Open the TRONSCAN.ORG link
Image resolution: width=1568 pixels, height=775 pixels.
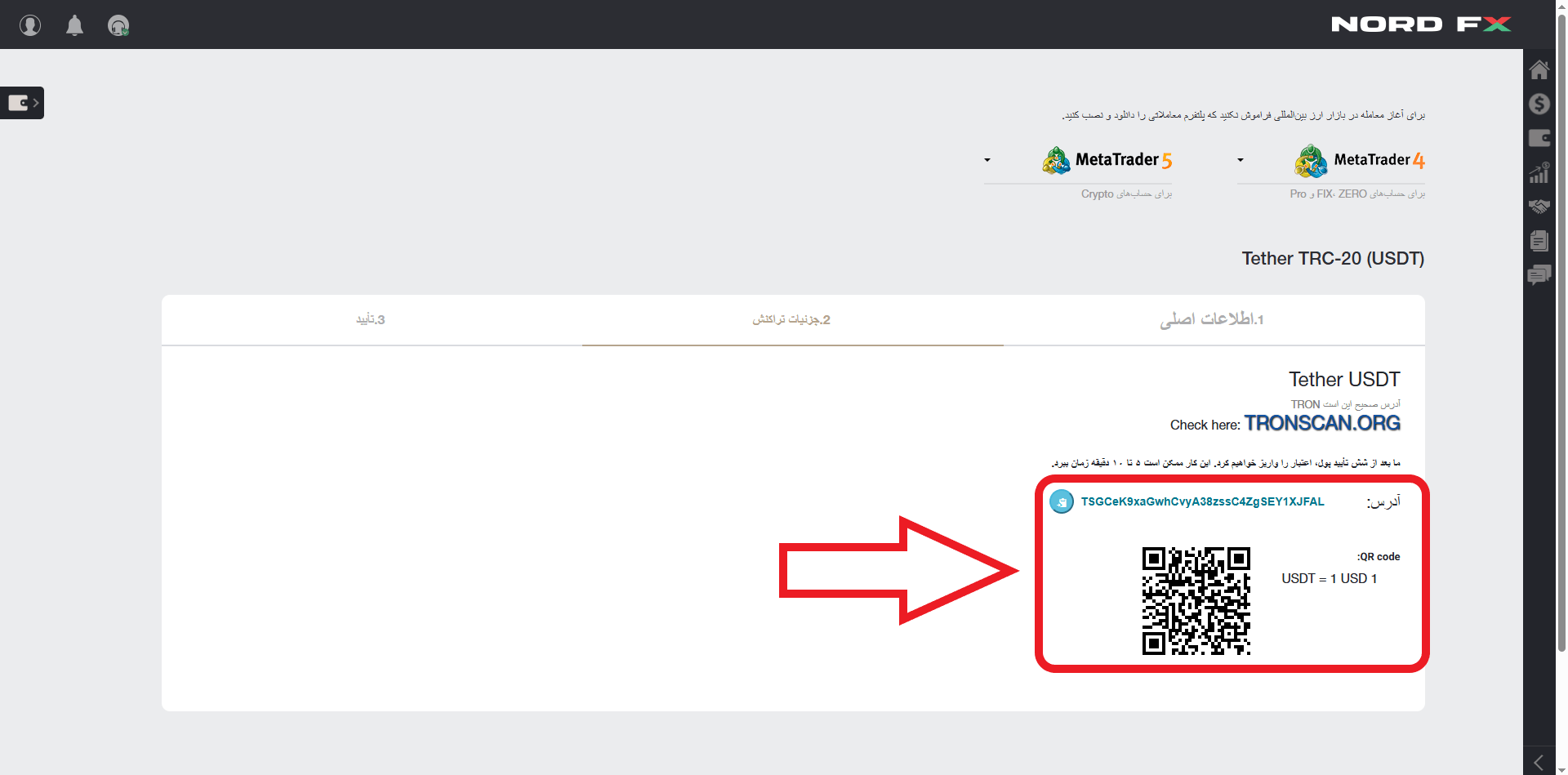click(x=1322, y=423)
